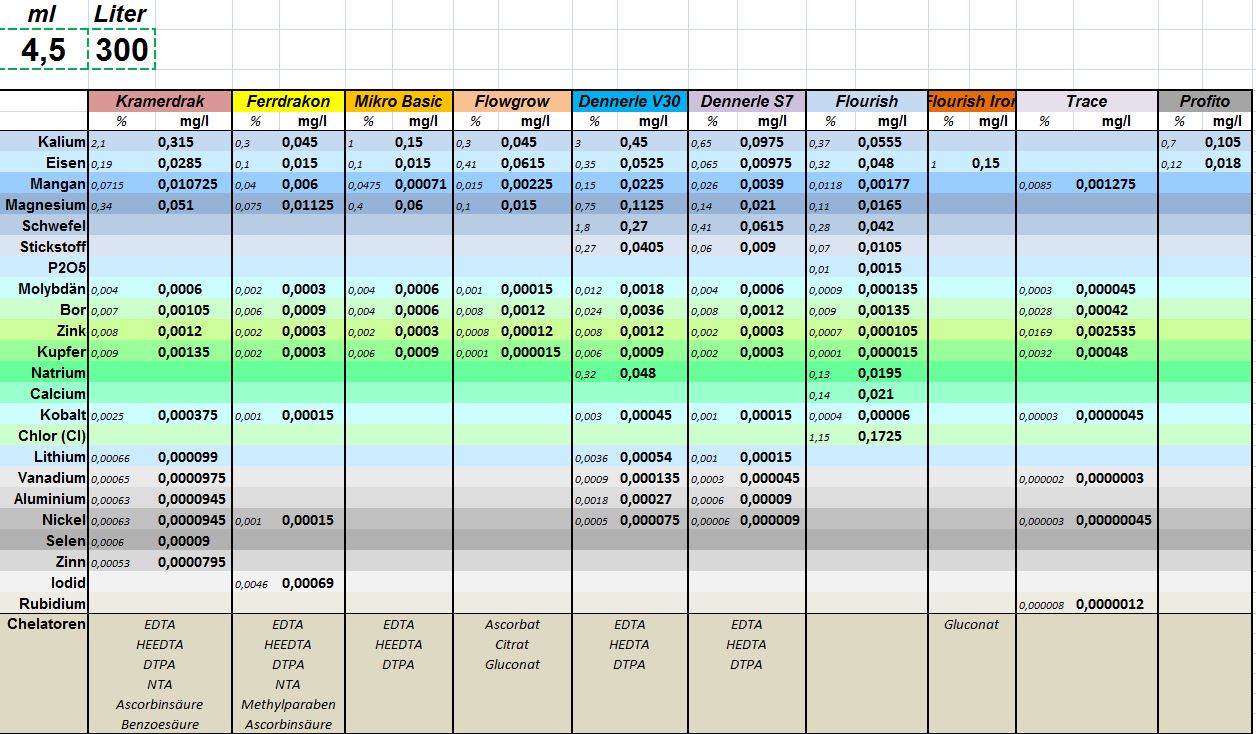Image resolution: width=1256 pixels, height=734 pixels.
Task: Select Trace Nickel value 0,00000045
Action: 1114,520
